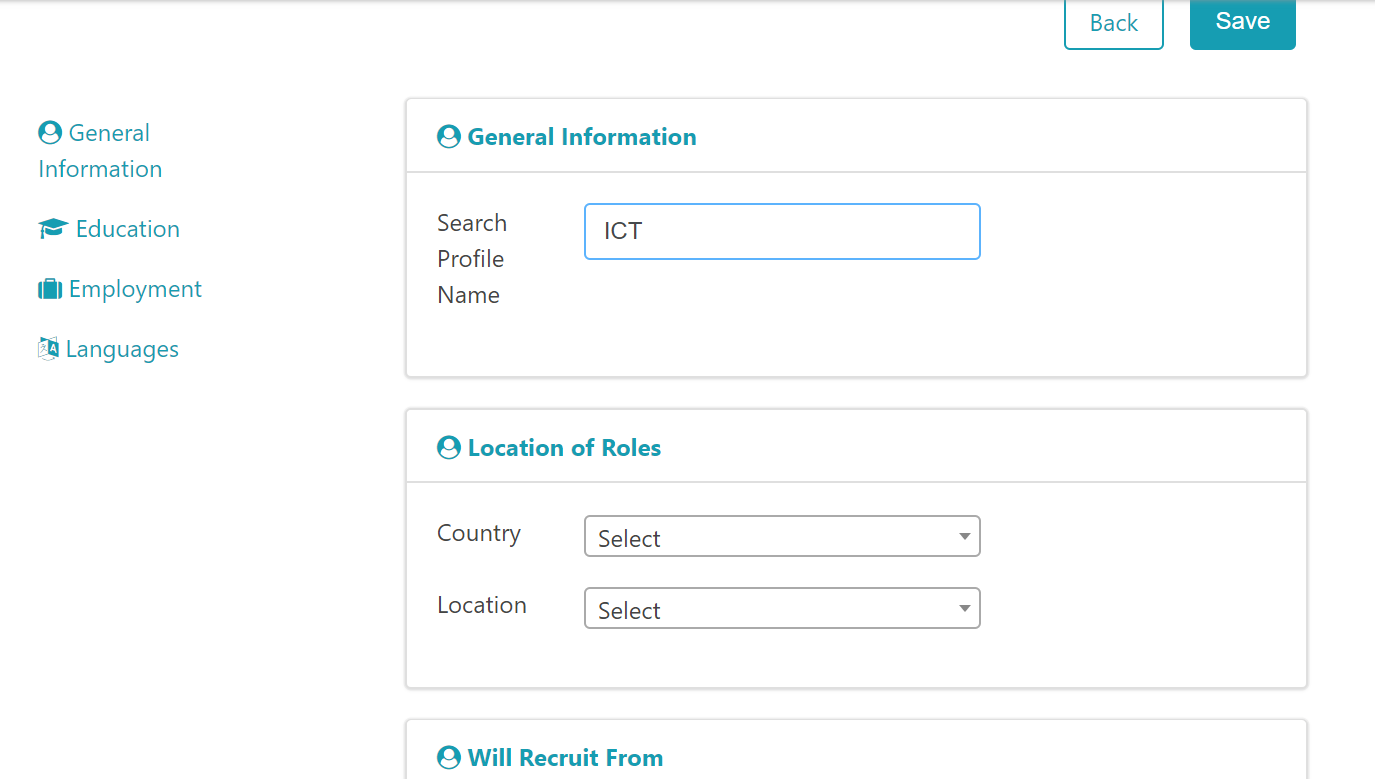The height and width of the screenshot is (782, 1375).
Task: Click the Search Profile Name field containing ICT
Action: click(782, 231)
